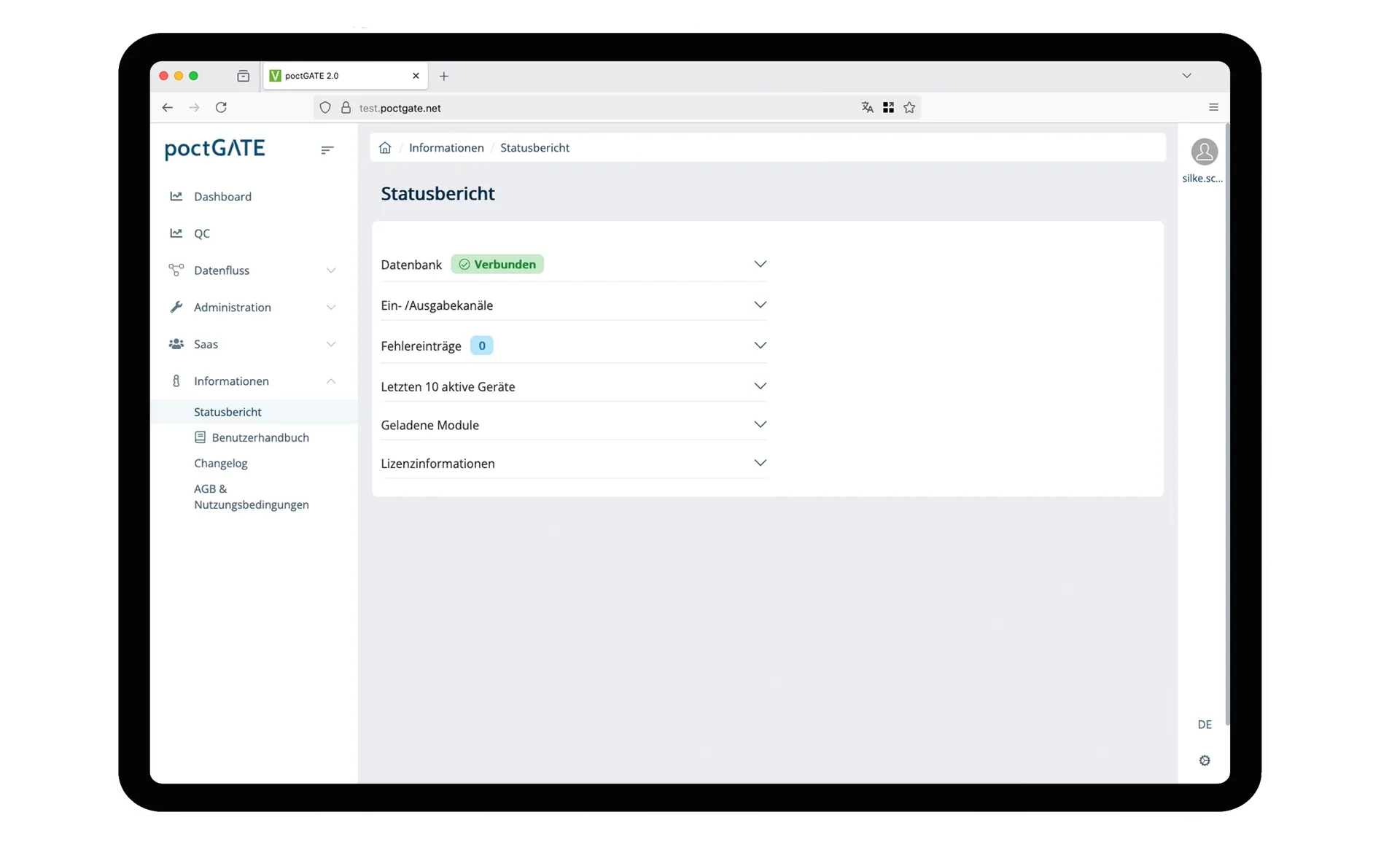The image size is (1400, 847).
Task: Click the Benutzerhandbuch book icon
Action: [200, 437]
